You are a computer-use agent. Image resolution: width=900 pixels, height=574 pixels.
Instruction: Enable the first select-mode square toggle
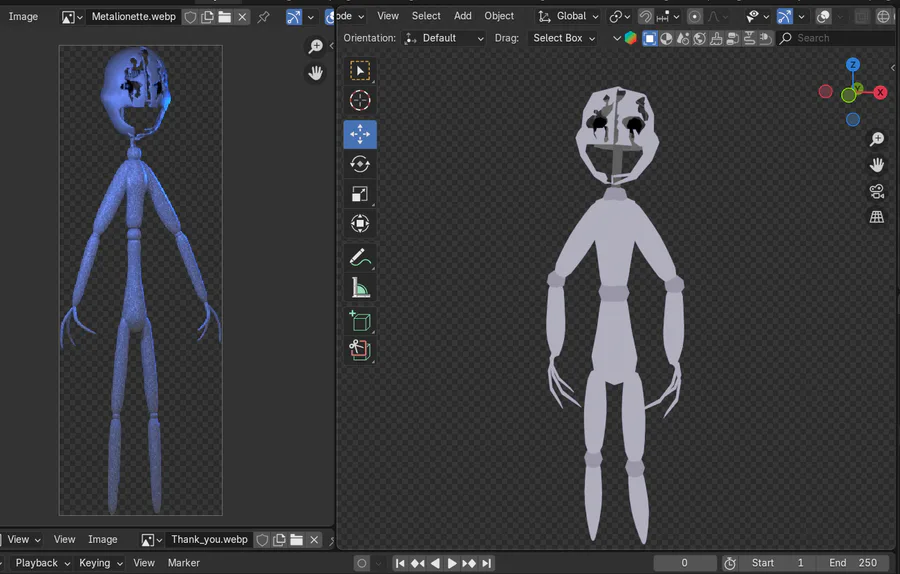(x=650, y=38)
